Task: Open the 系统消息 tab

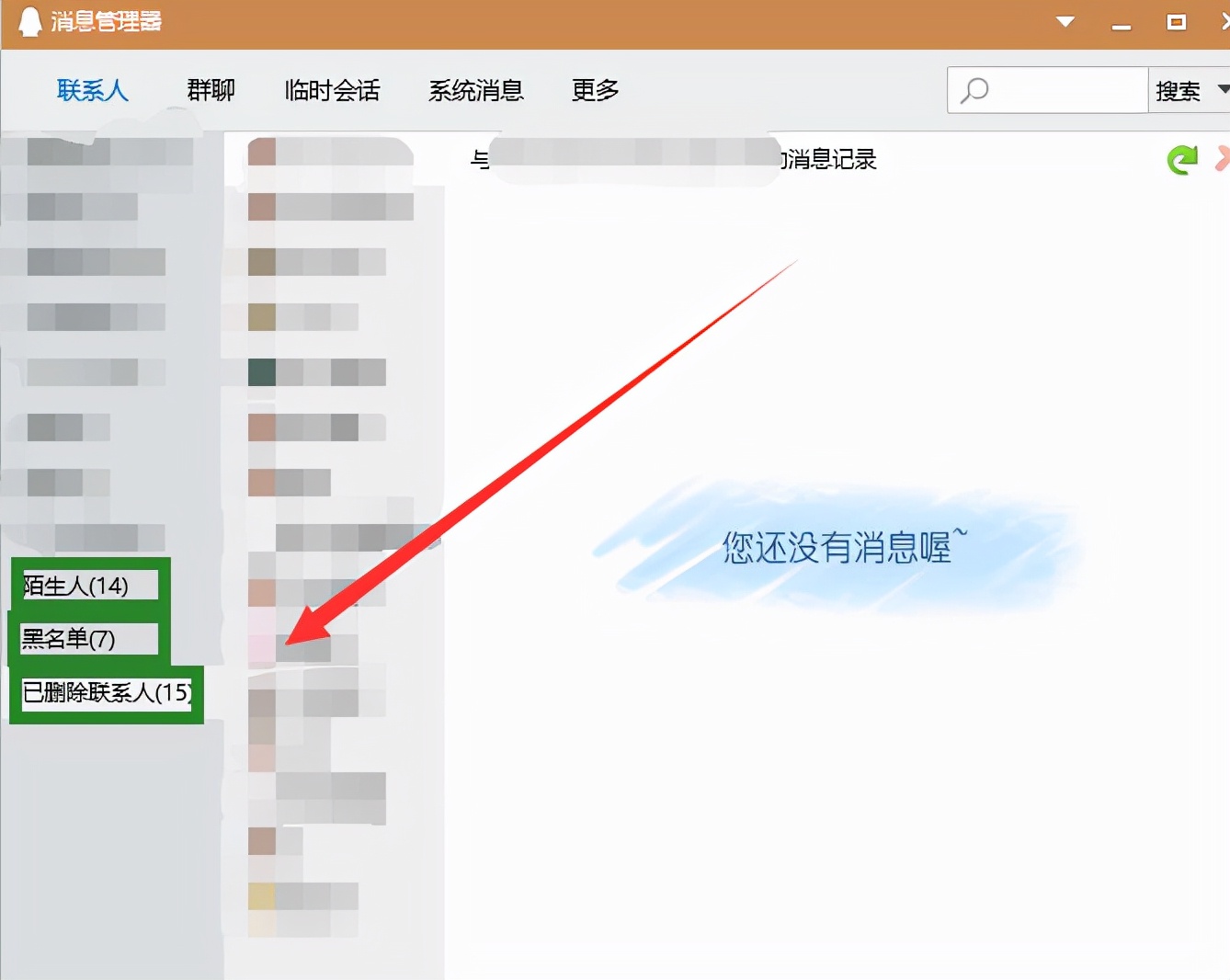Action: 476,90
